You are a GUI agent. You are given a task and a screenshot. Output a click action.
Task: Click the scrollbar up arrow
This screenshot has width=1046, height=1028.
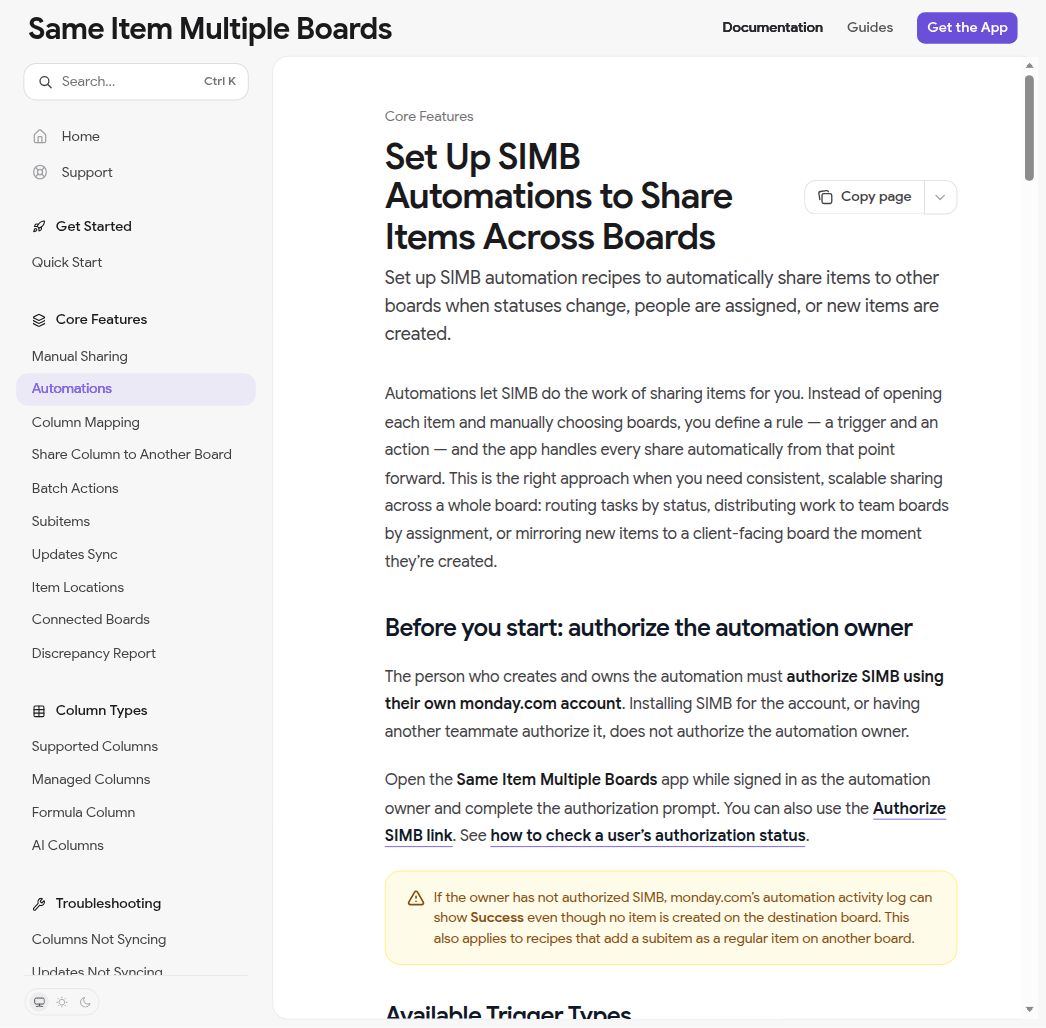pos(1029,65)
